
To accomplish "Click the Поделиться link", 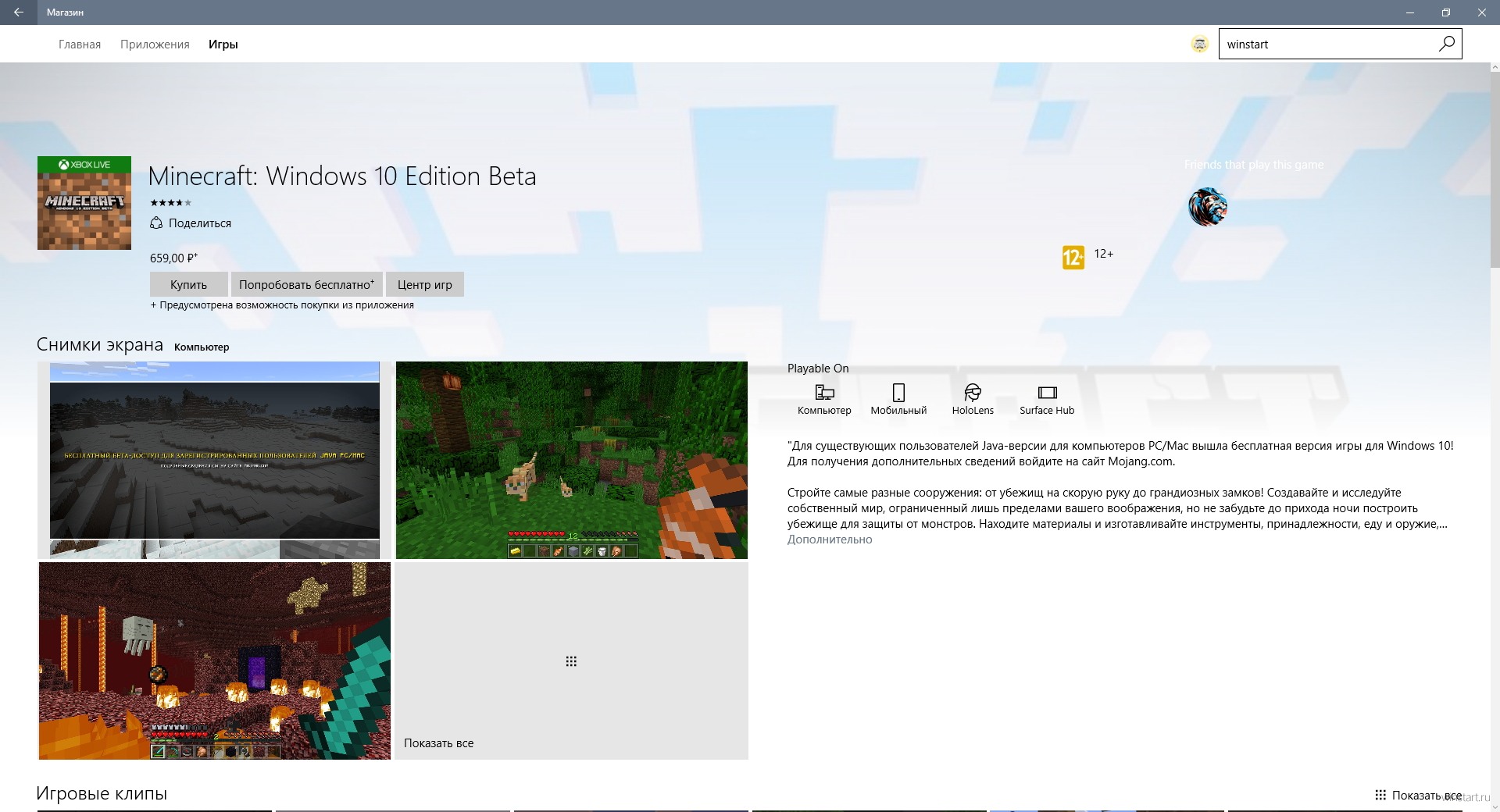I will pos(200,223).
